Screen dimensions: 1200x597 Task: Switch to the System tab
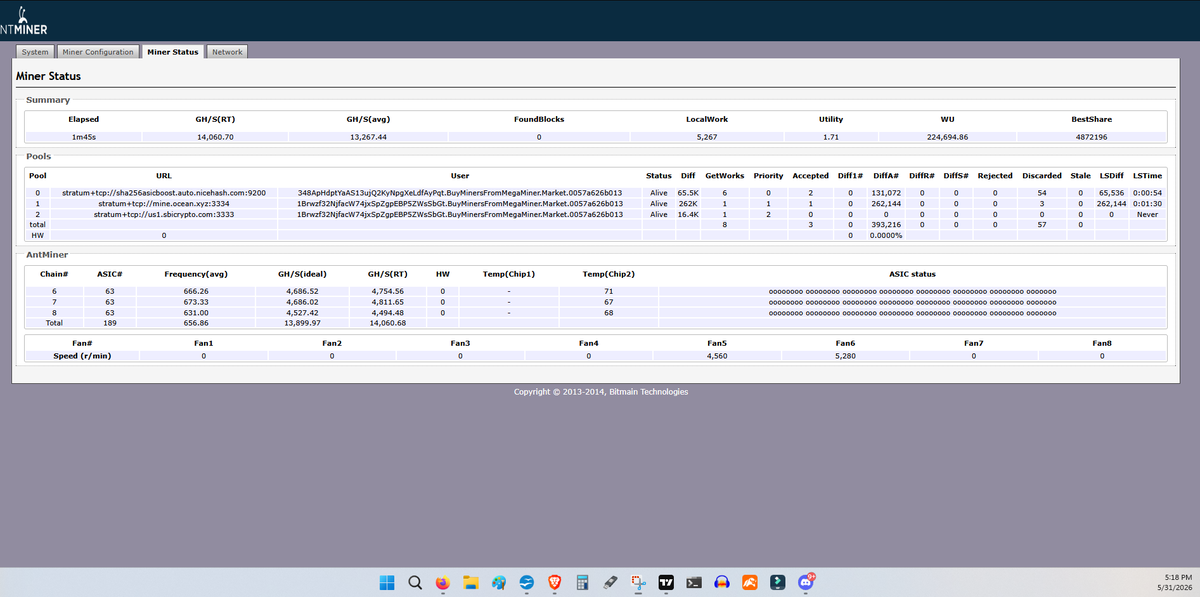pos(35,52)
